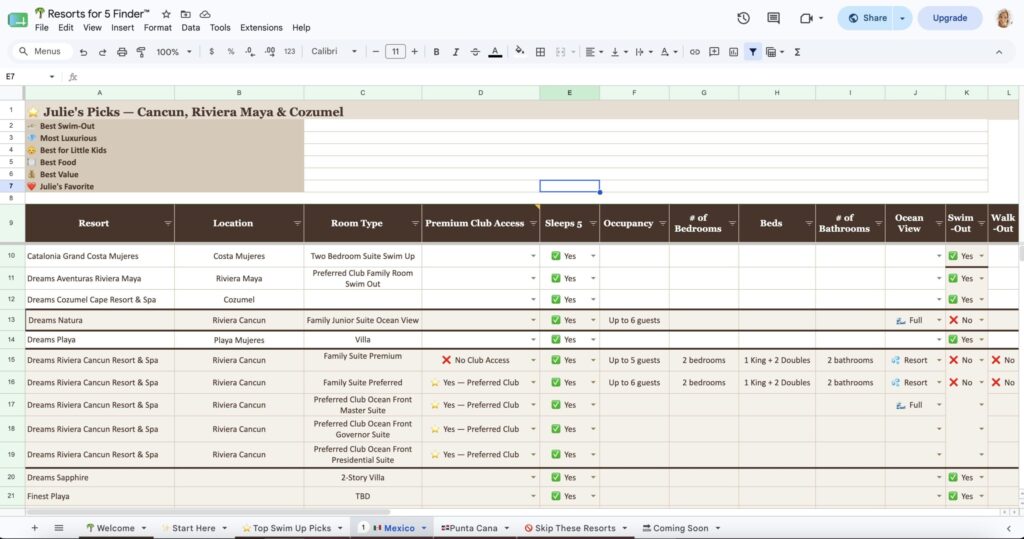This screenshot has height=539, width=1024.
Task: Search the Menus box
Action: point(42,52)
